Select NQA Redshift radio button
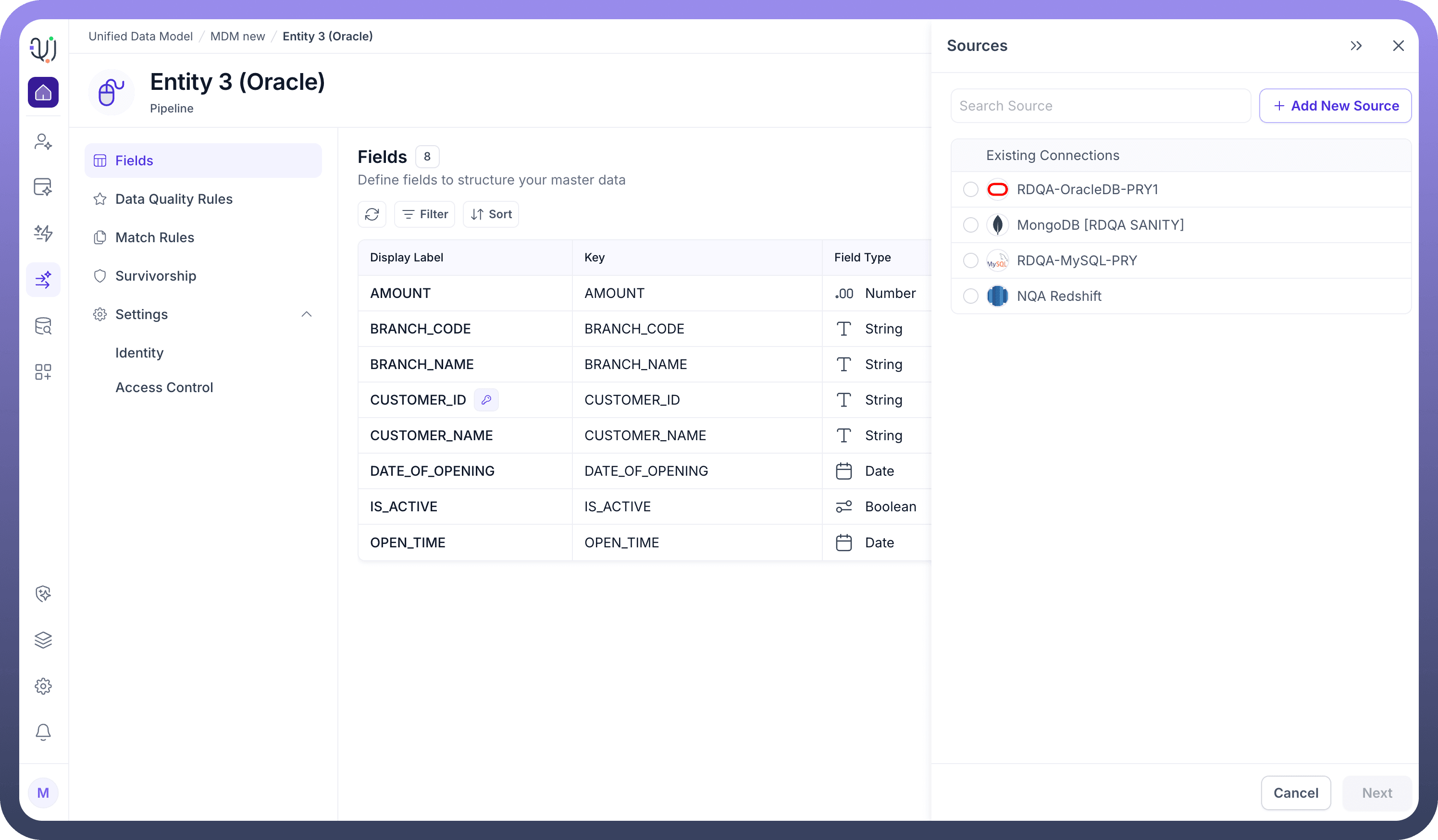Screen dimensions: 1438x840 point(970,296)
